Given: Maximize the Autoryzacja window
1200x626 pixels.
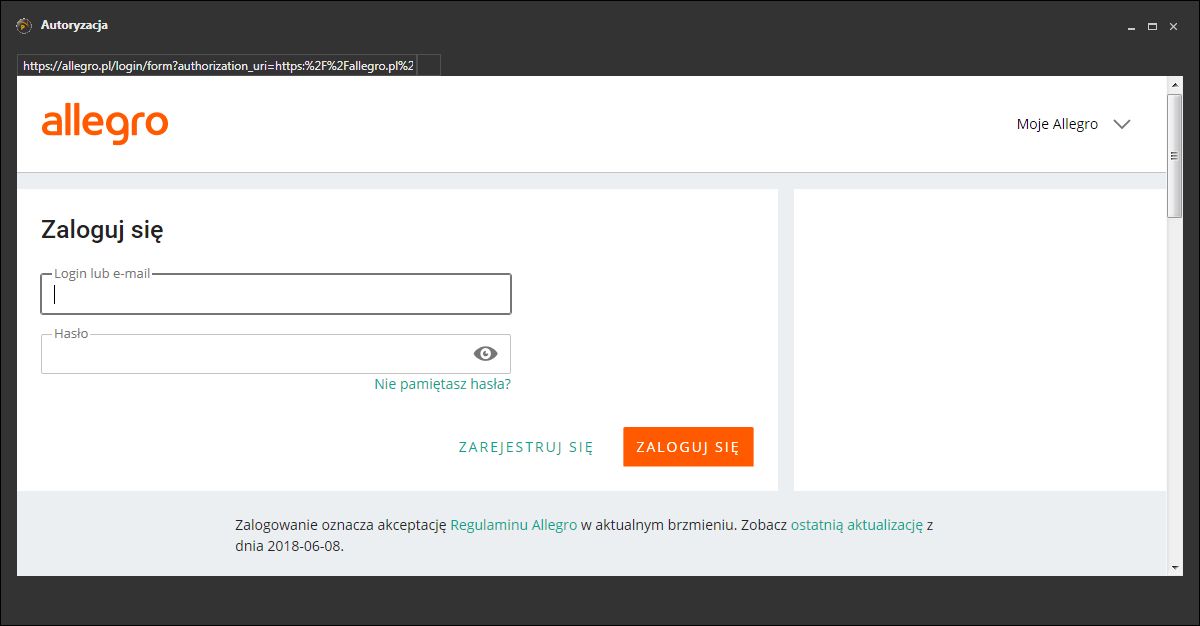Looking at the screenshot, I should (x=1152, y=26).
